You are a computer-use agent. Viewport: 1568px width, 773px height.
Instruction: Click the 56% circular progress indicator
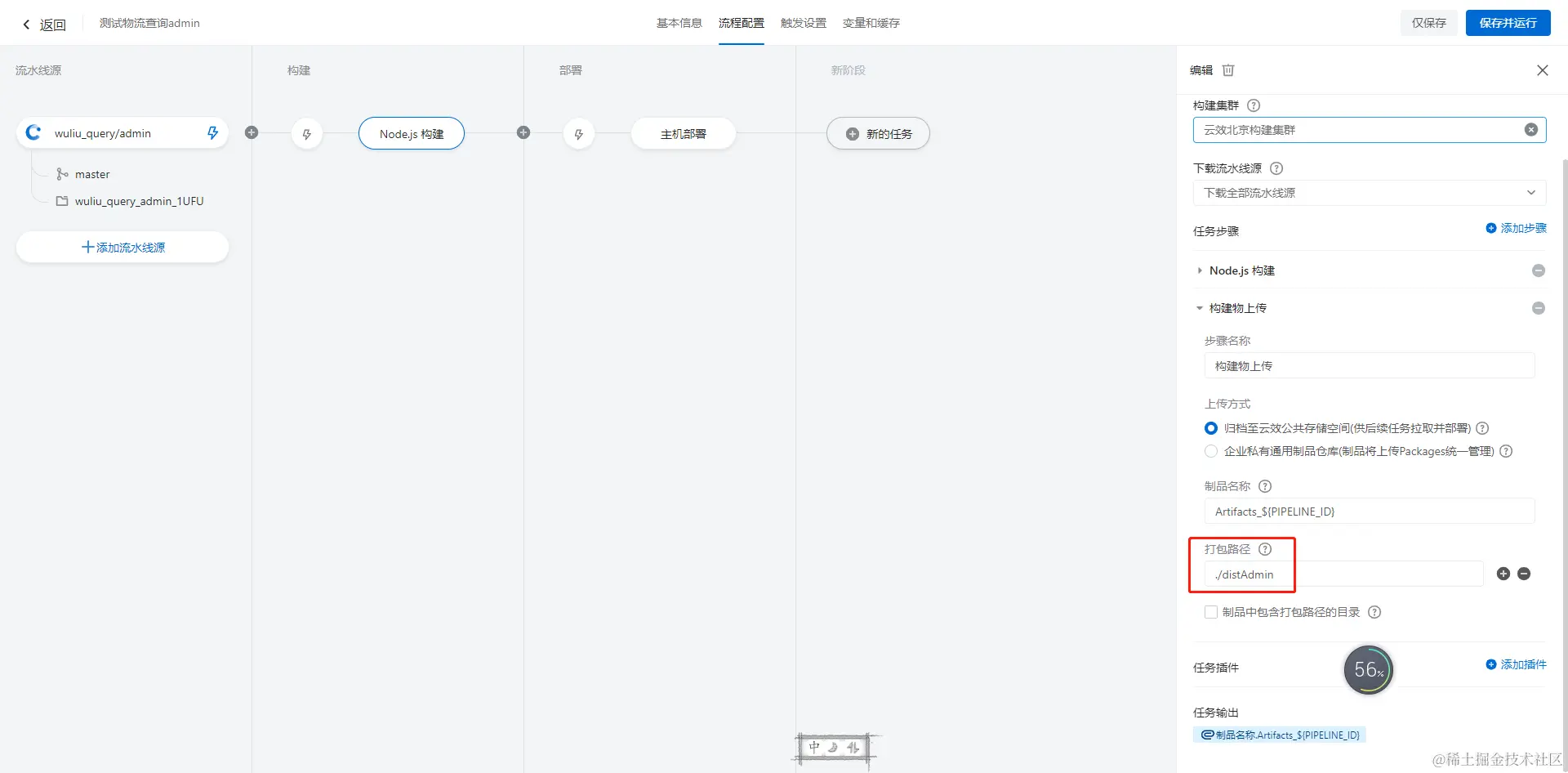[1369, 670]
